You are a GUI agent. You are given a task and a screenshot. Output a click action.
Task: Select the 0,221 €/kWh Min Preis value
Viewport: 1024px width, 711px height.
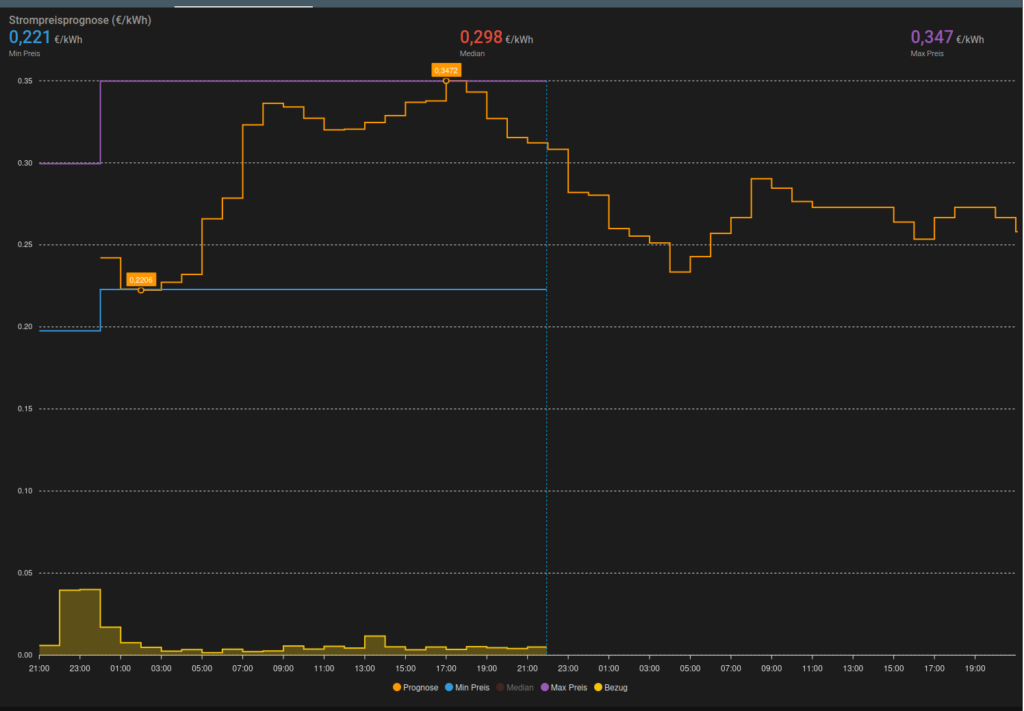[46, 38]
